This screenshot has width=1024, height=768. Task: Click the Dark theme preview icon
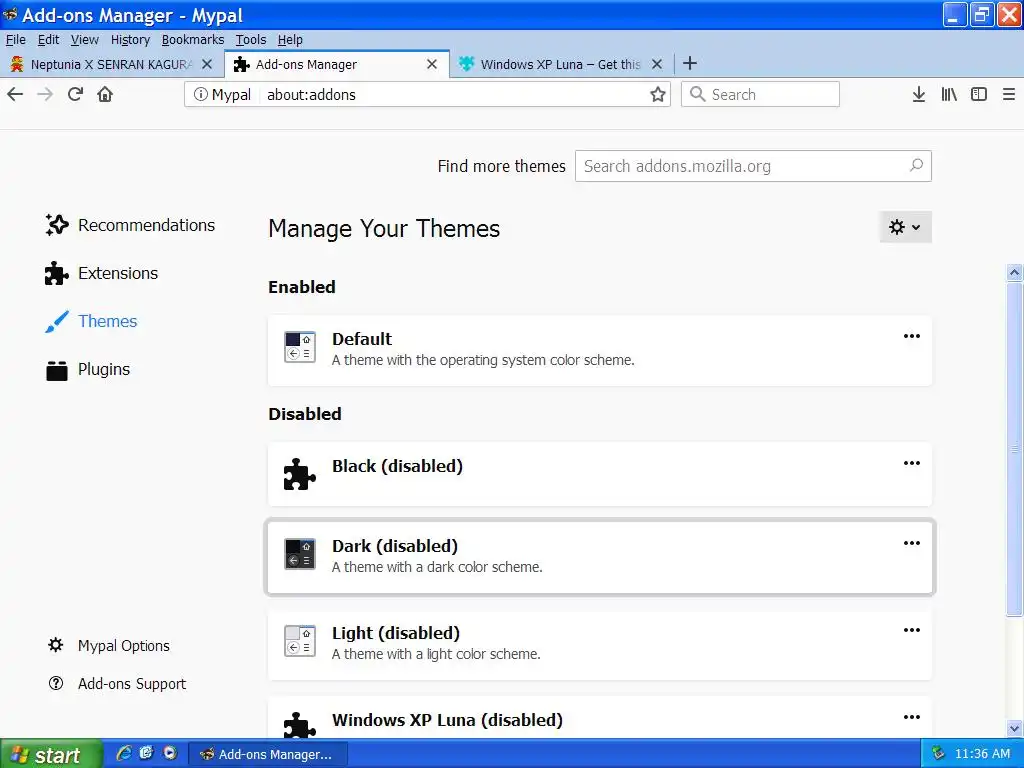[x=300, y=554]
